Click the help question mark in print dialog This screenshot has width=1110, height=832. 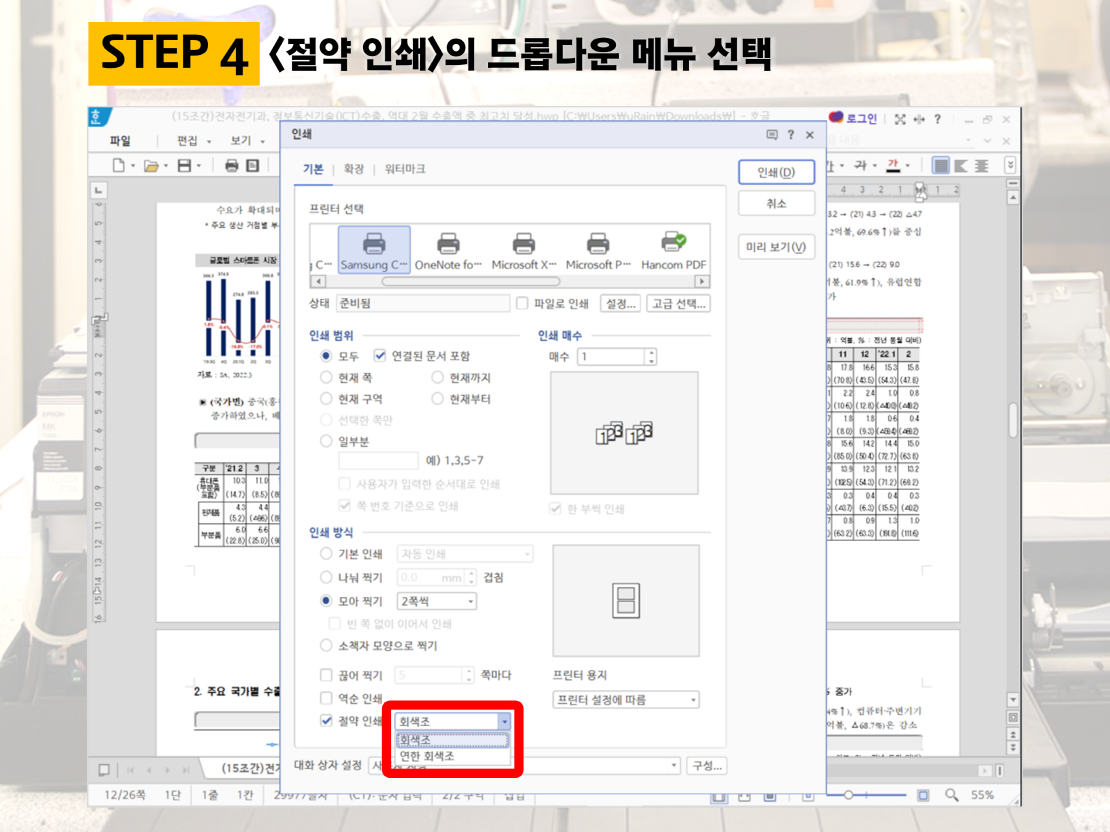pyautogui.click(x=791, y=135)
